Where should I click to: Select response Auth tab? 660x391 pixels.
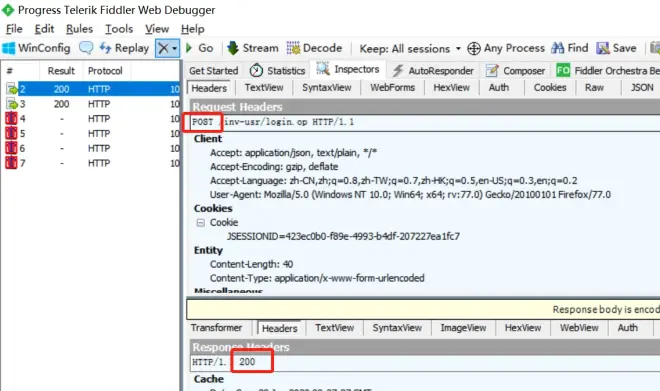(x=628, y=328)
